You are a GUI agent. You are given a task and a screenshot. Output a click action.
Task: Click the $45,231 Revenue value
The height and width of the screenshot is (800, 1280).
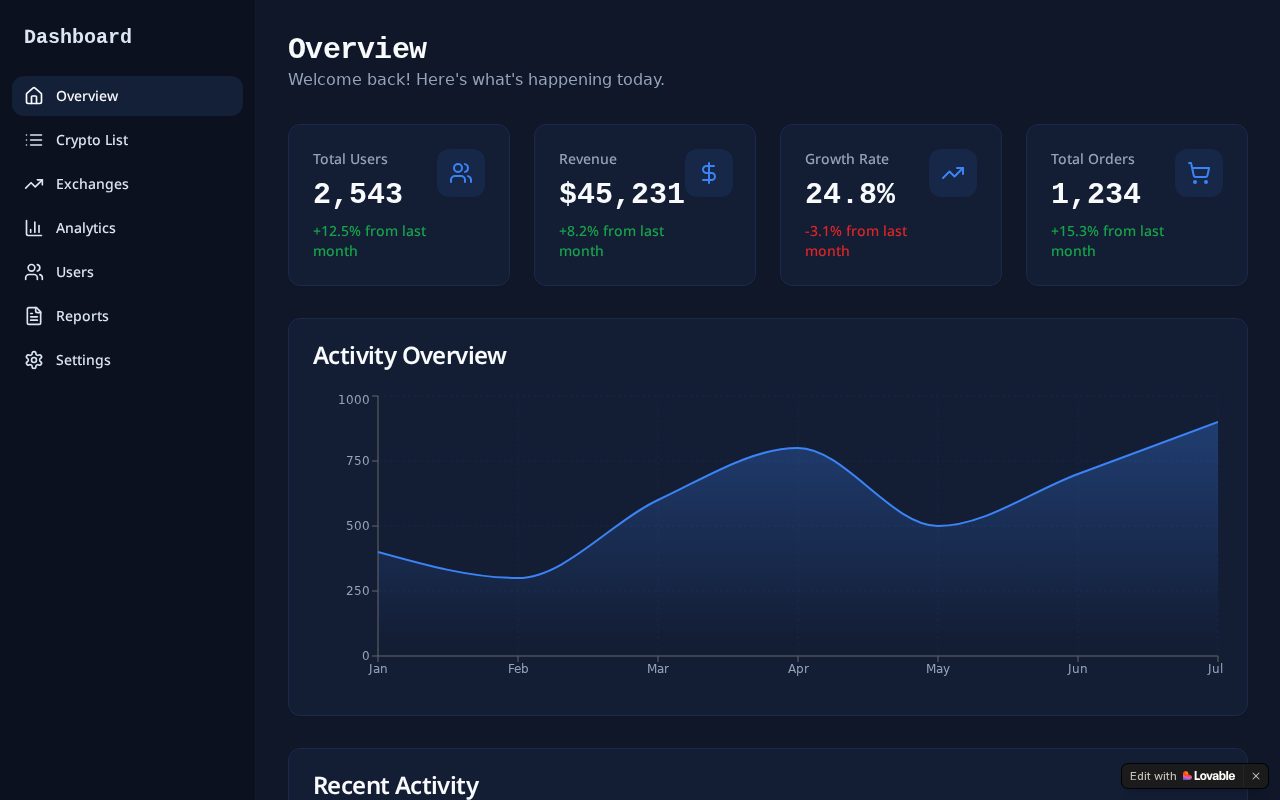pos(622,194)
